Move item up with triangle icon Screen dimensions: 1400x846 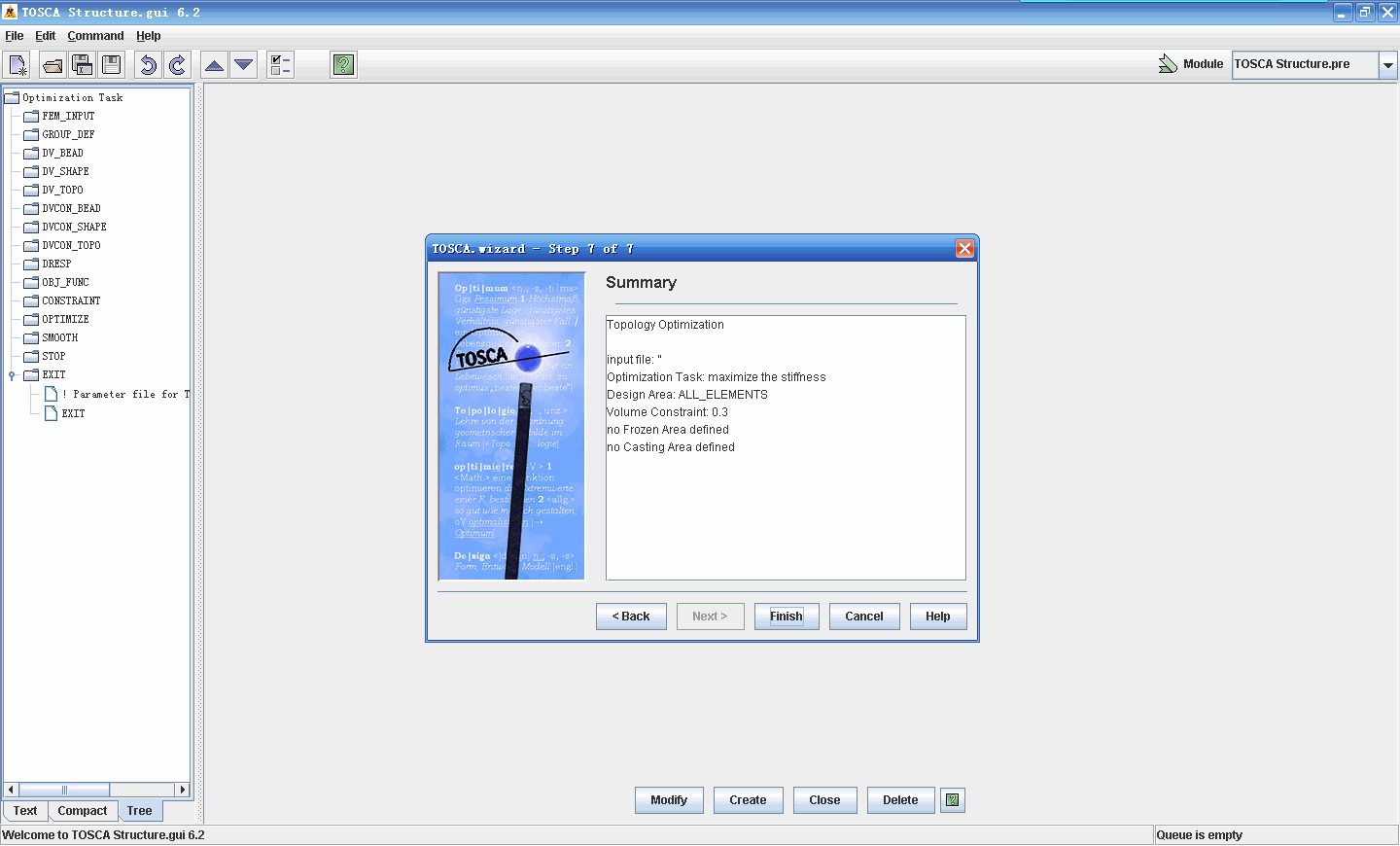(215, 65)
